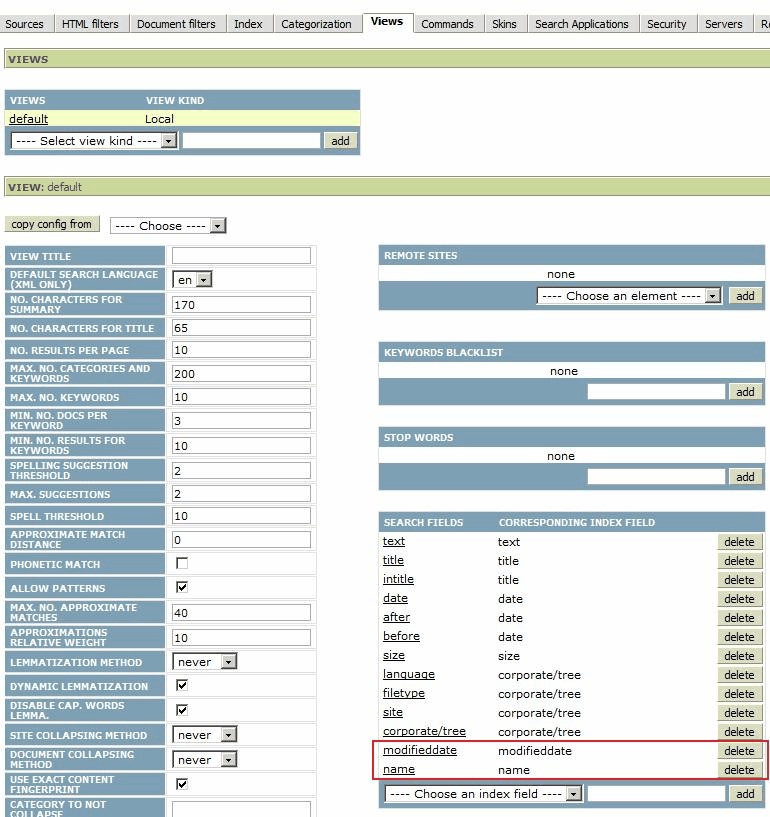Click Min. no. docs per keyword field
The width and height of the screenshot is (770, 817).
click(241, 421)
